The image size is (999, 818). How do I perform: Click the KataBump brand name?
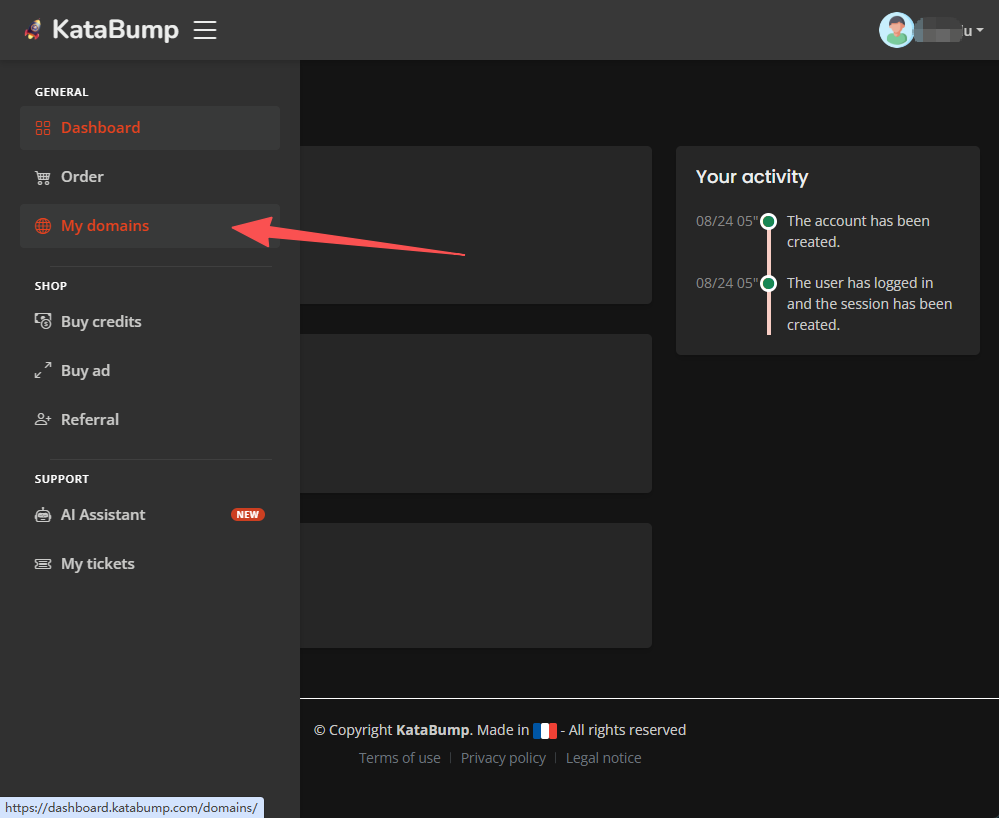[x=115, y=30]
